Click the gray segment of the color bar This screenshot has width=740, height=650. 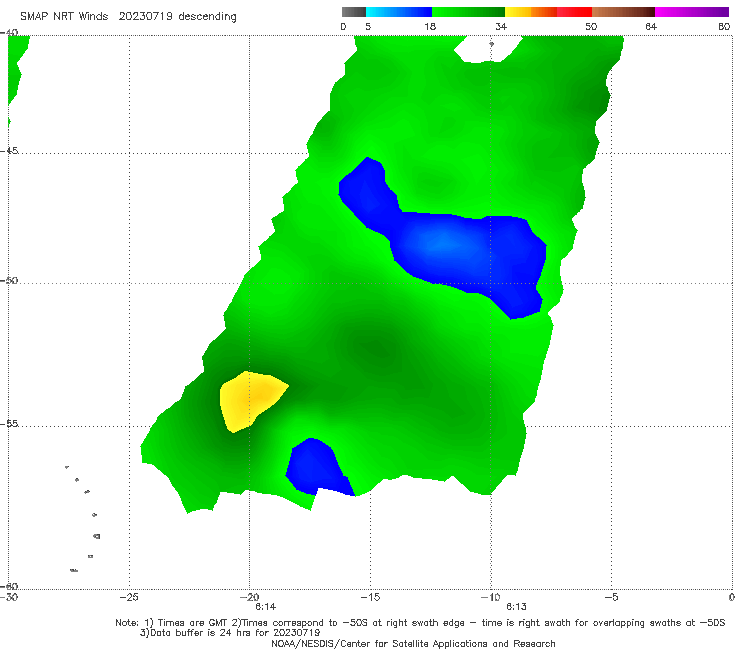pos(354,12)
